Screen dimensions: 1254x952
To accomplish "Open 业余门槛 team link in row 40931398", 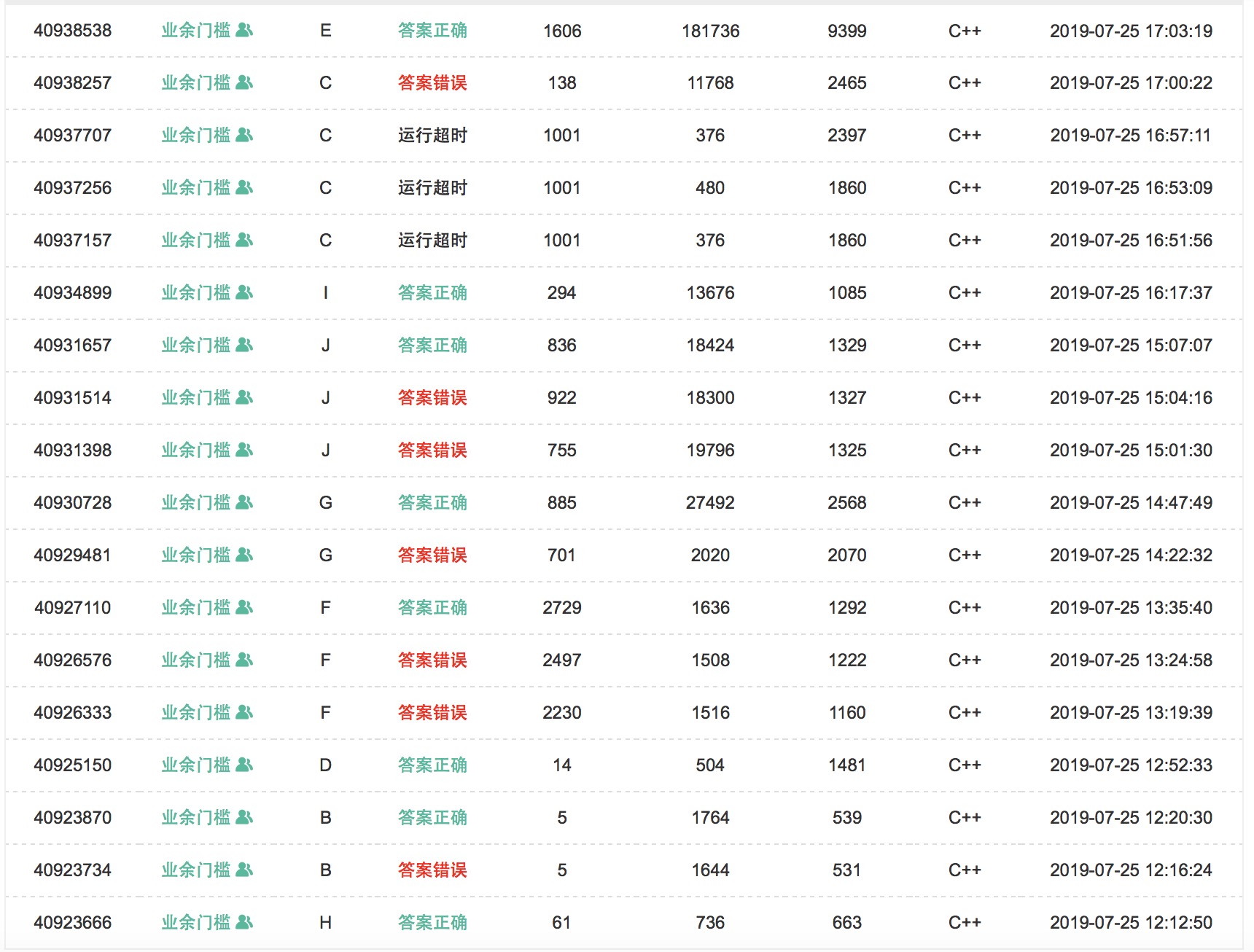I will coord(195,450).
